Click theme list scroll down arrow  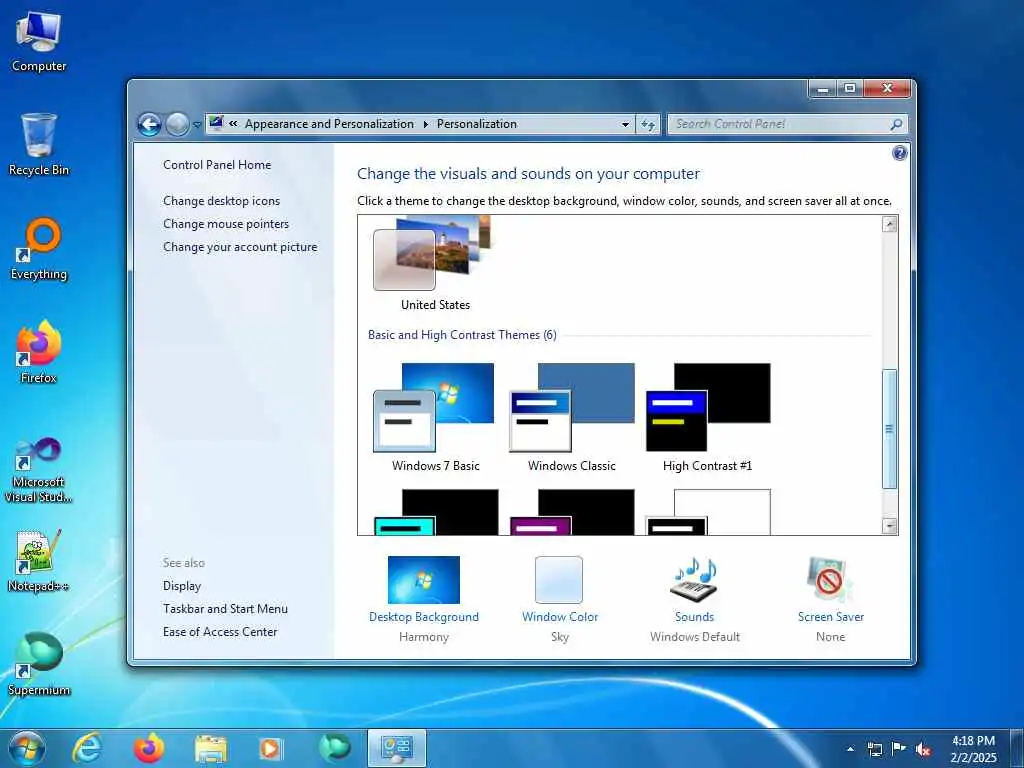click(x=889, y=526)
